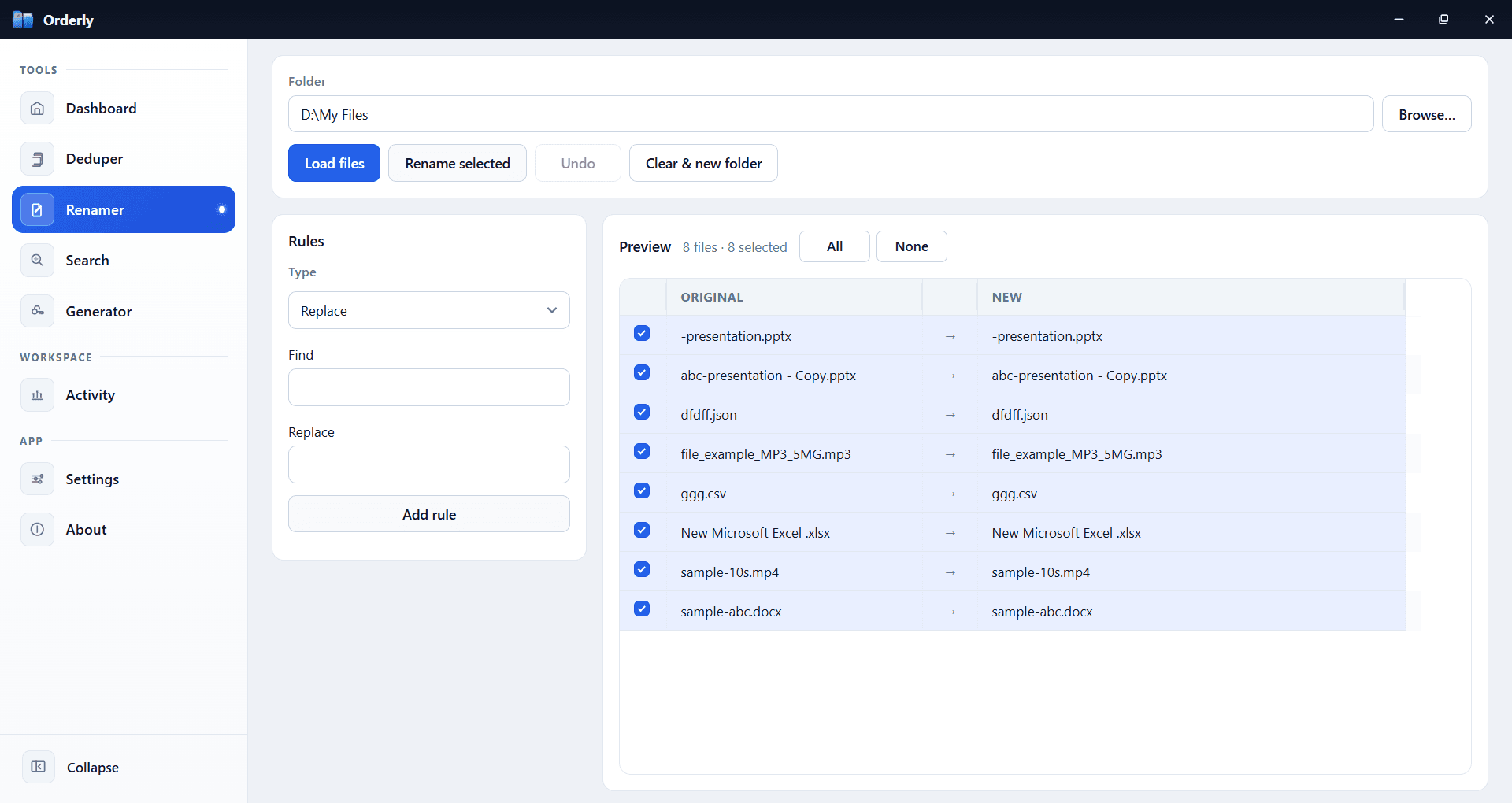This screenshot has width=1512, height=803.
Task: Open the Settings menu item
Action: point(124,479)
